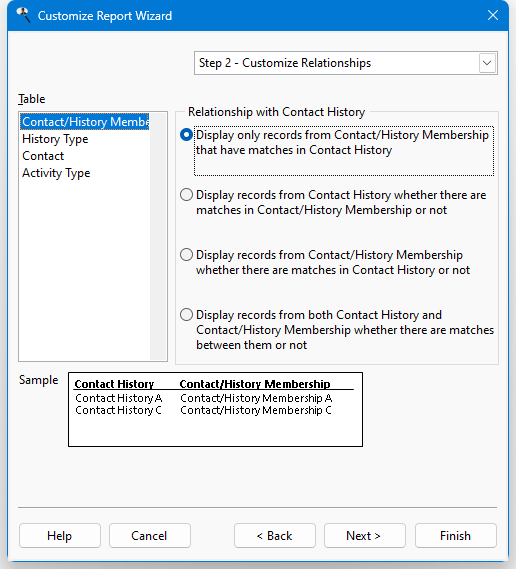
Task: Click the Sample preview box
Action: pos(215,409)
